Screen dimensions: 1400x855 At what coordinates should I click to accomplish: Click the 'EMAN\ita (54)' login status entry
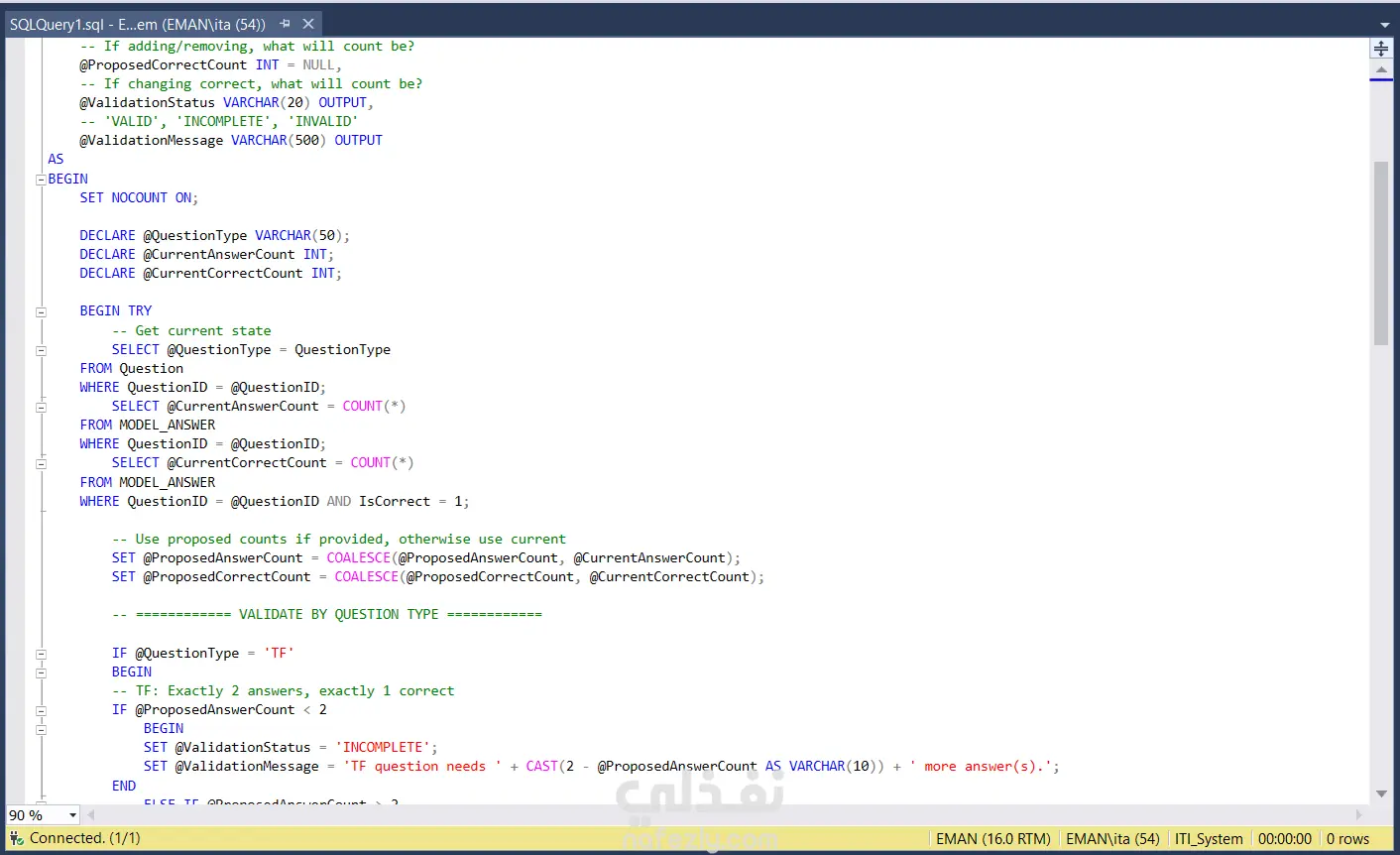tap(1112, 839)
